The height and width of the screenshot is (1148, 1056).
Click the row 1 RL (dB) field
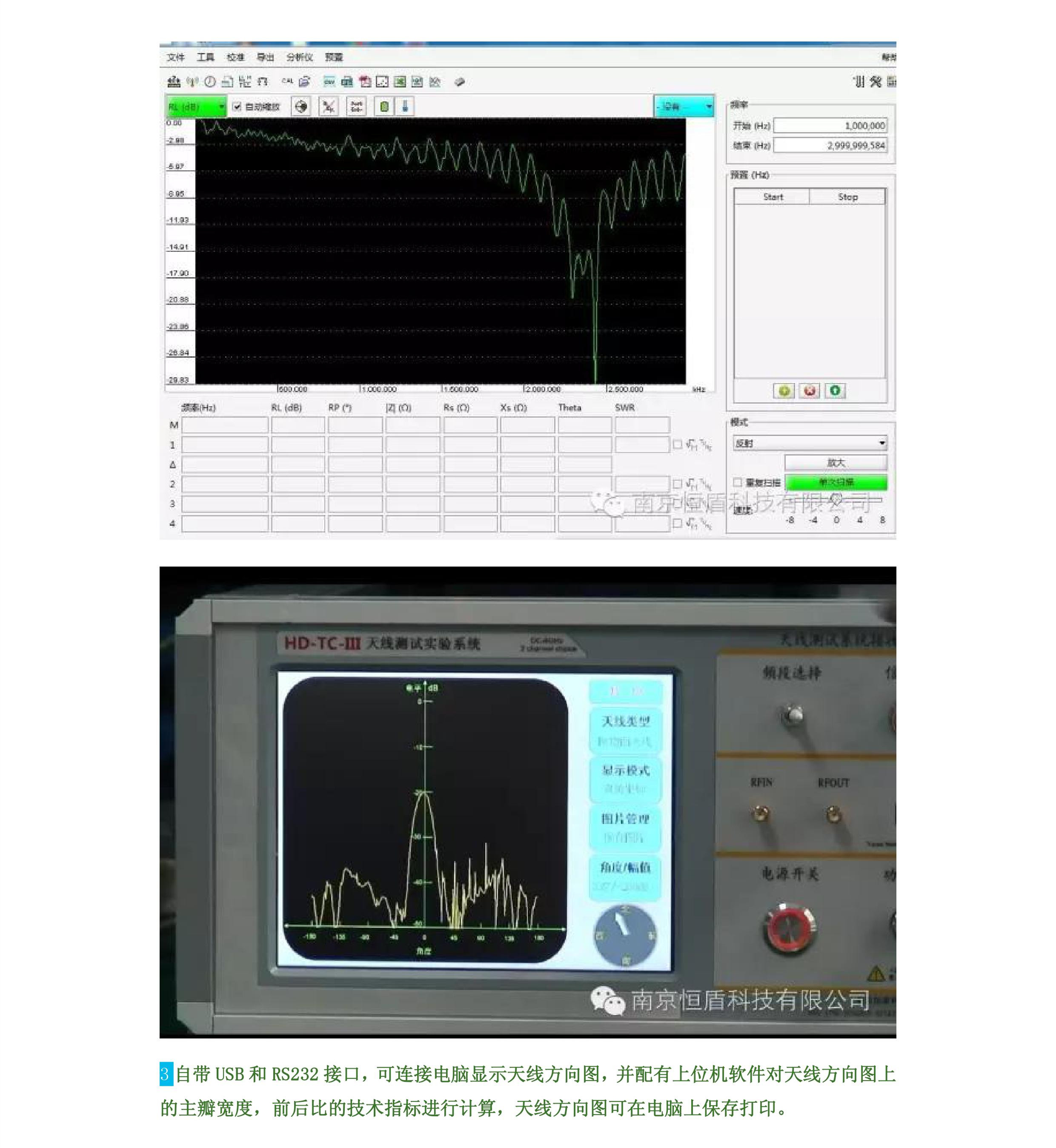click(298, 444)
